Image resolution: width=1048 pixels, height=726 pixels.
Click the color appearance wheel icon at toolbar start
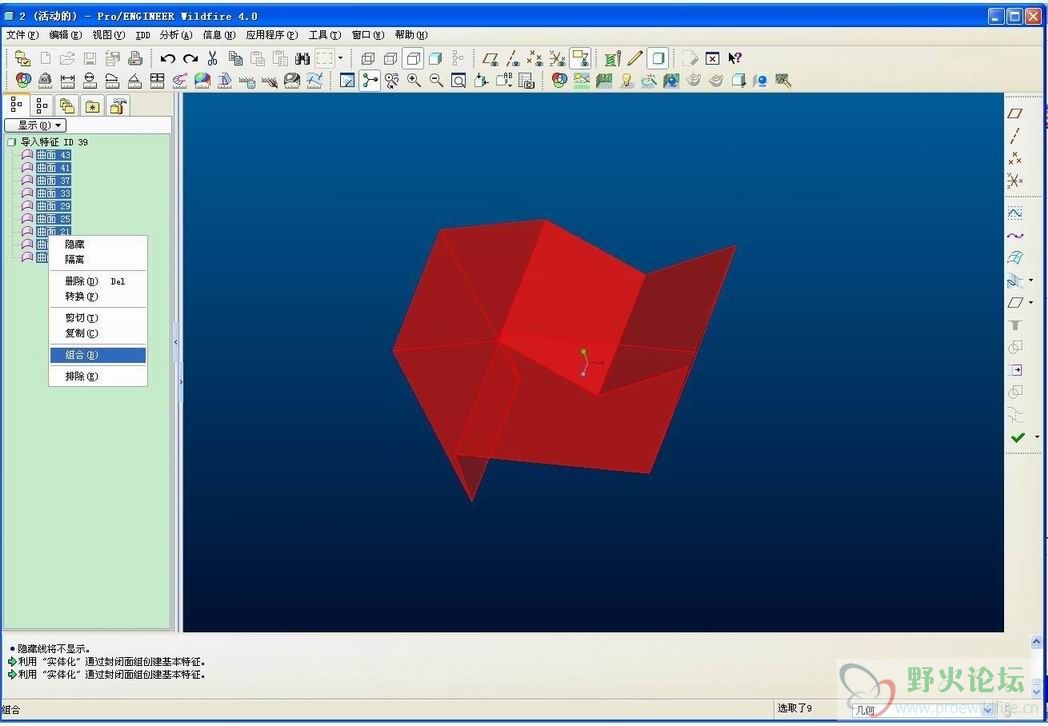pyautogui.click(x=23, y=81)
